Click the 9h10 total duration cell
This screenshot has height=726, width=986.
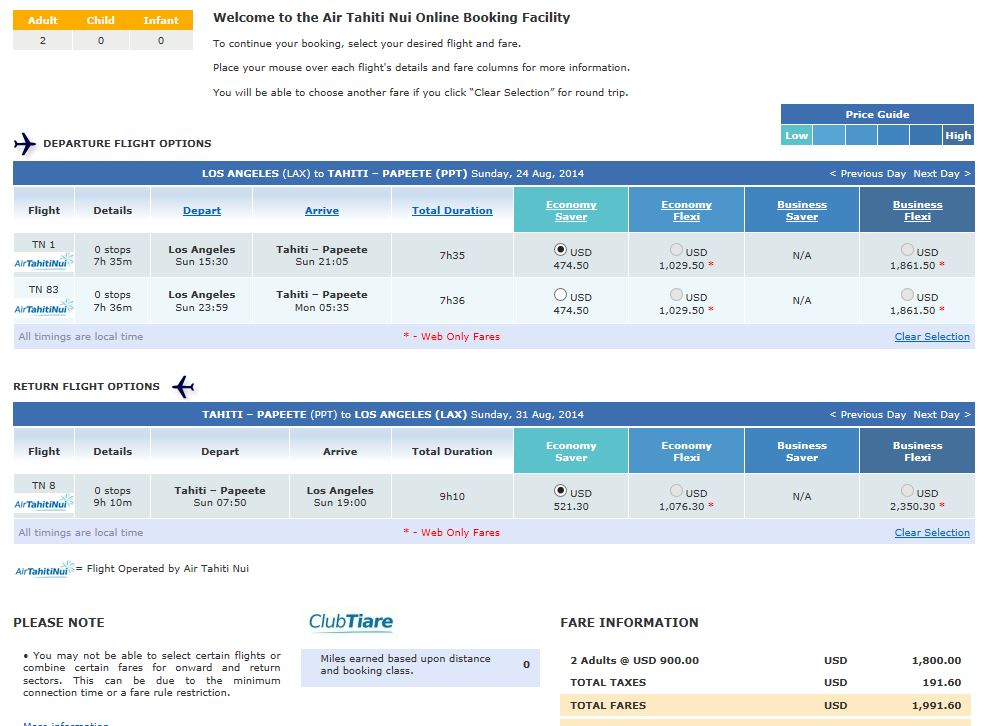452,497
